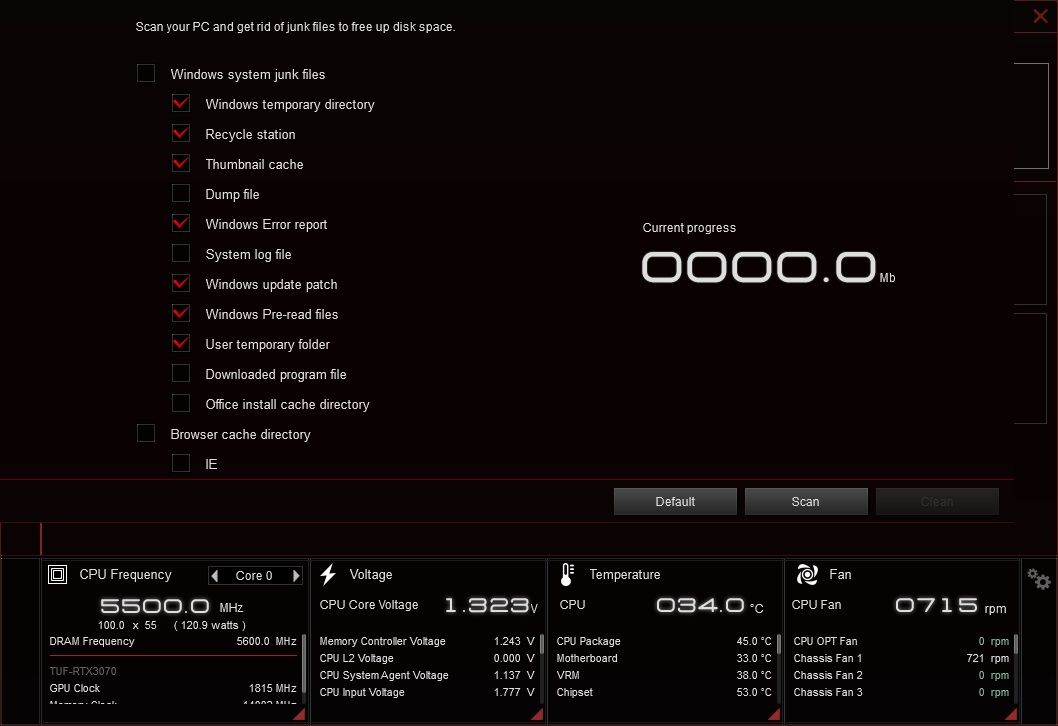Expand CPU Frequency panel red corner
Screen dimensions: 1058x726
tap(299, 714)
